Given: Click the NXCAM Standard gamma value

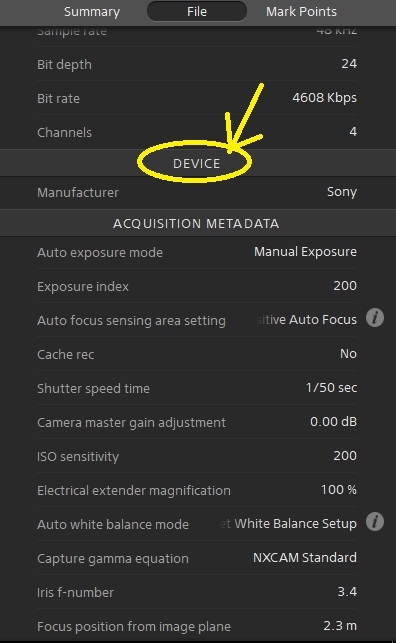Looking at the screenshot, I should (x=305, y=558).
